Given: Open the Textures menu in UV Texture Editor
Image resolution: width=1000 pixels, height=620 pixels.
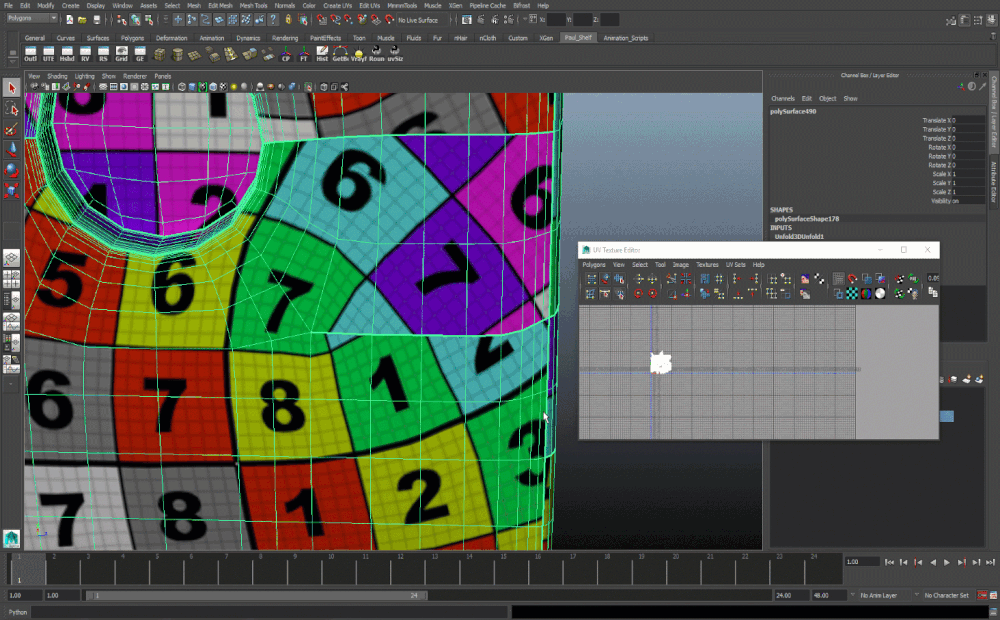Looking at the screenshot, I should point(707,265).
